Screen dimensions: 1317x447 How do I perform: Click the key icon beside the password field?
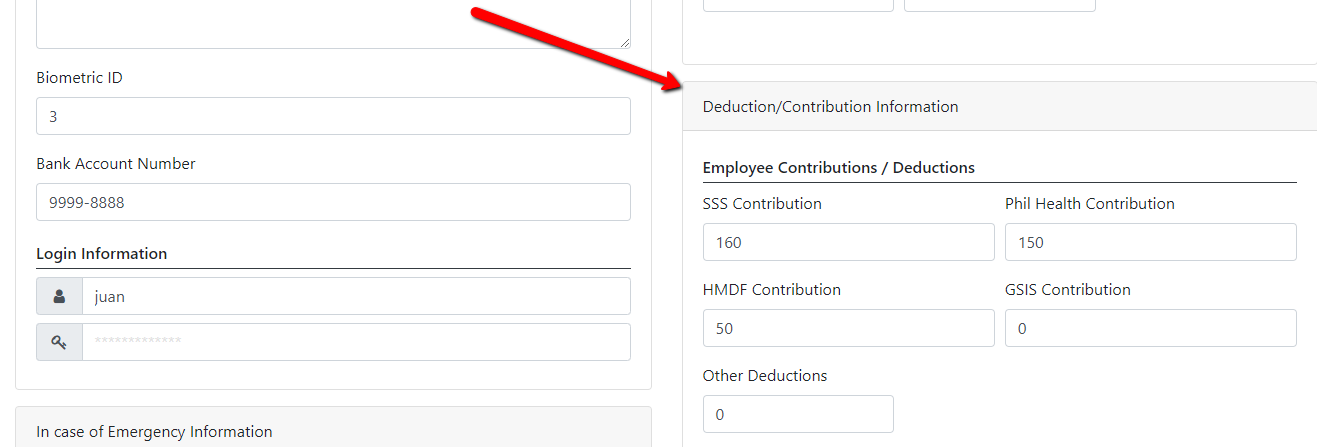pyautogui.click(x=59, y=342)
